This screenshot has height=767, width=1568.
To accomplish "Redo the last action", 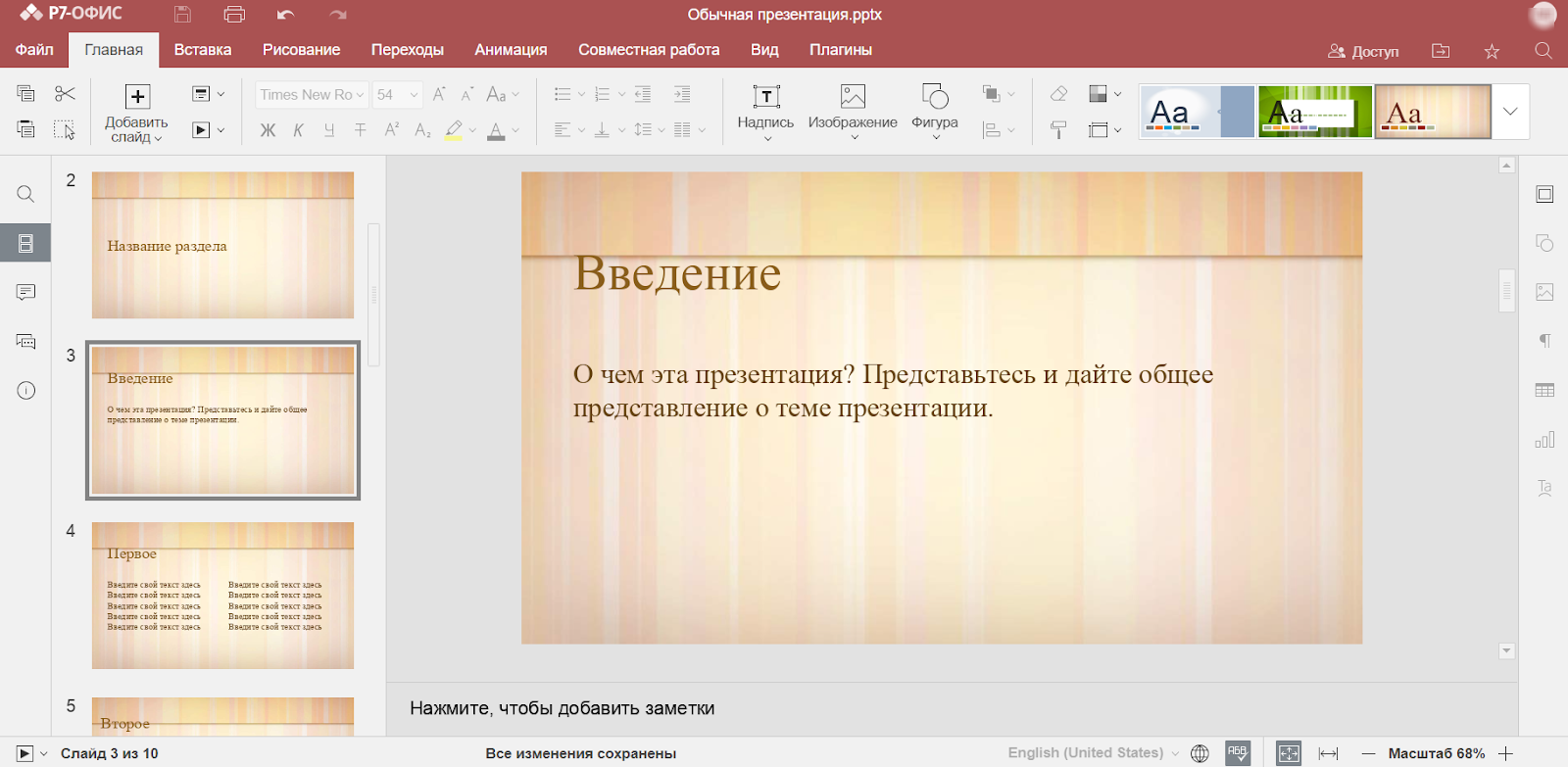I will [x=338, y=15].
